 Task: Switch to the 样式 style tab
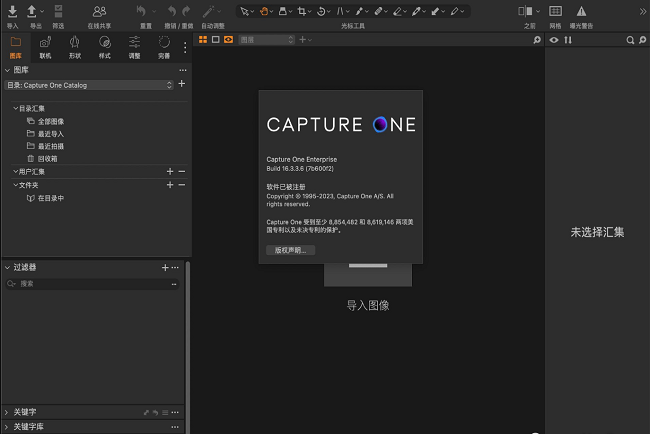(104, 47)
